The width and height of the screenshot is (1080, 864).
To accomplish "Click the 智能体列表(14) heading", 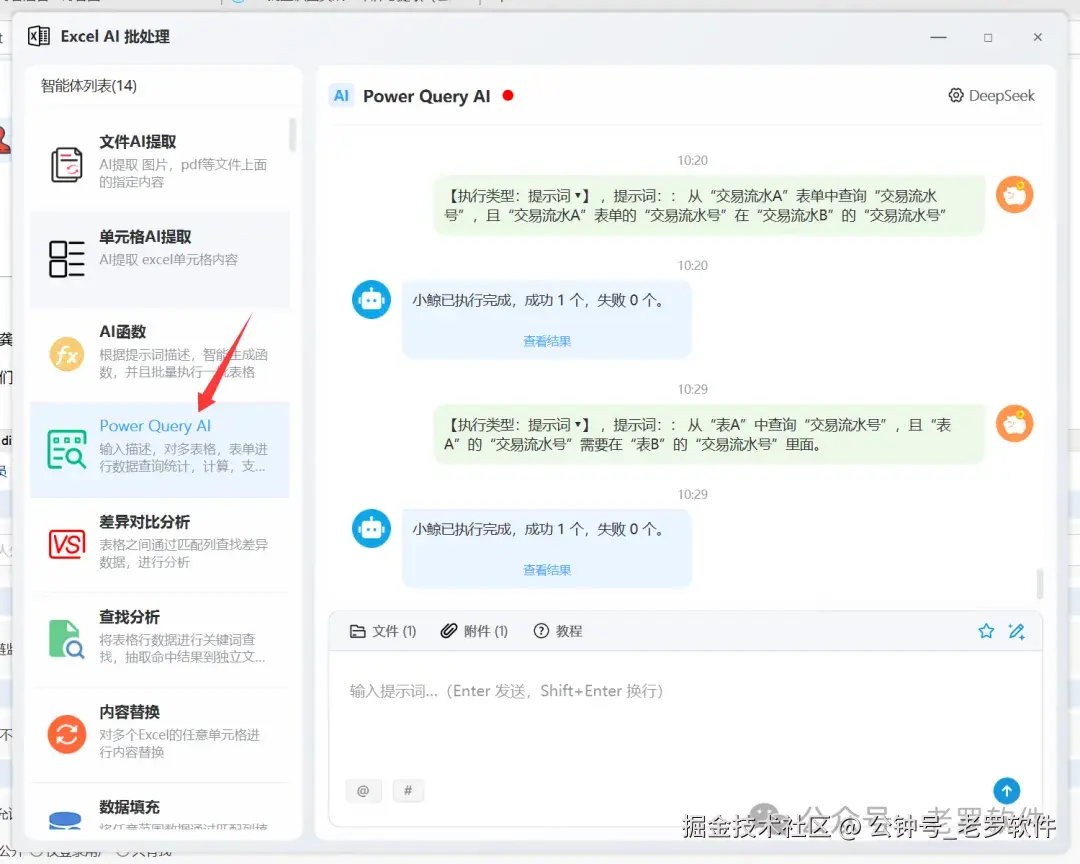I will (x=89, y=85).
